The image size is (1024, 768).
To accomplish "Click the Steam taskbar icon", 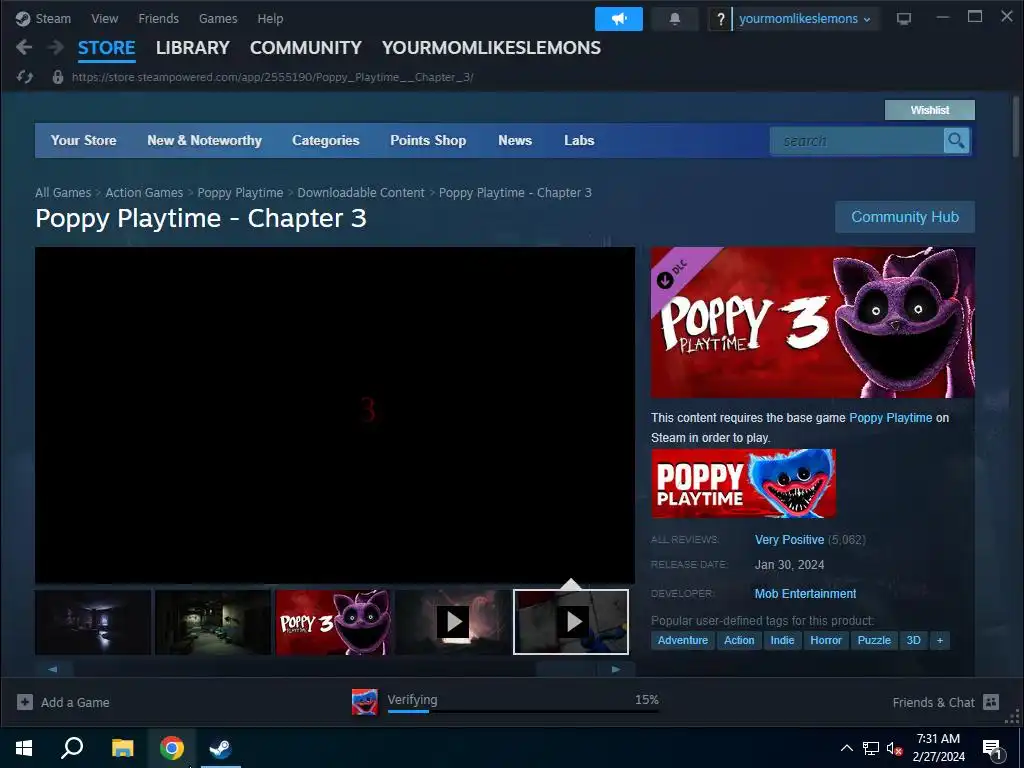I will click(x=221, y=748).
